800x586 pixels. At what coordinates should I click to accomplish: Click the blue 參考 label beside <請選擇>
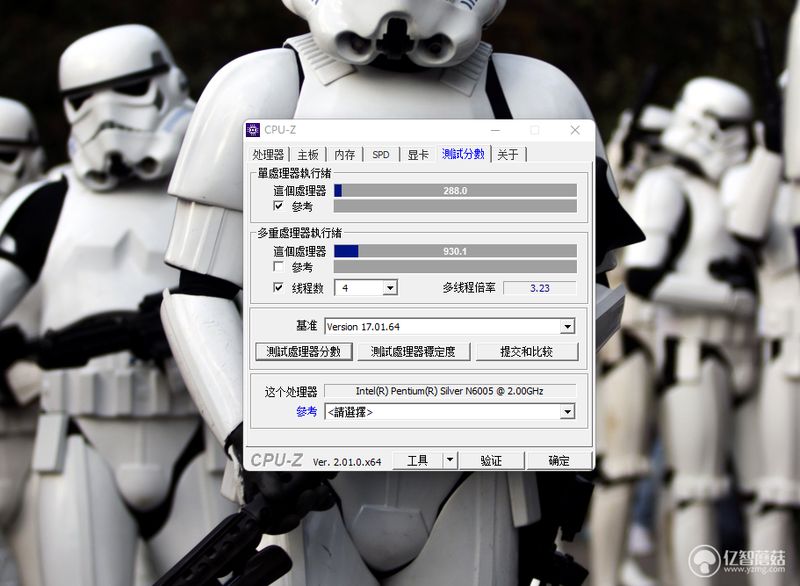307,412
